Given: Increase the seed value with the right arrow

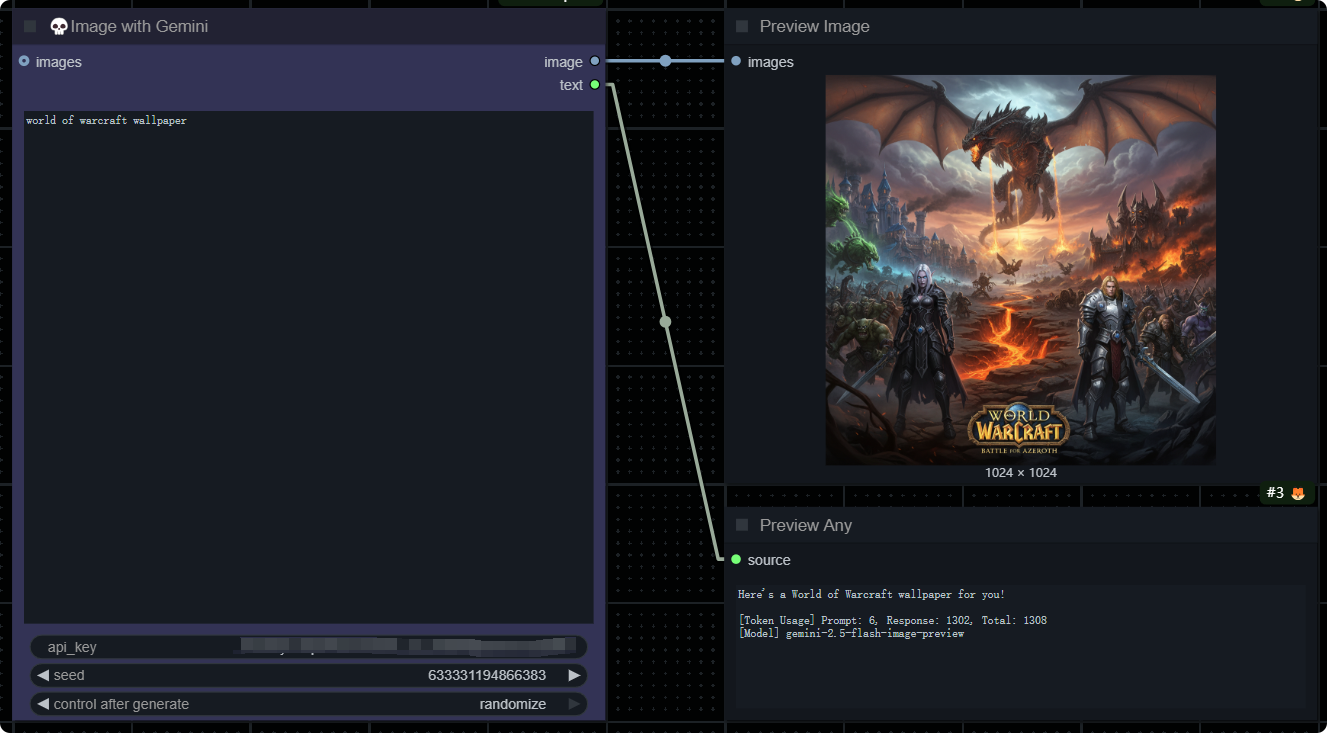Looking at the screenshot, I should (574, 675).
